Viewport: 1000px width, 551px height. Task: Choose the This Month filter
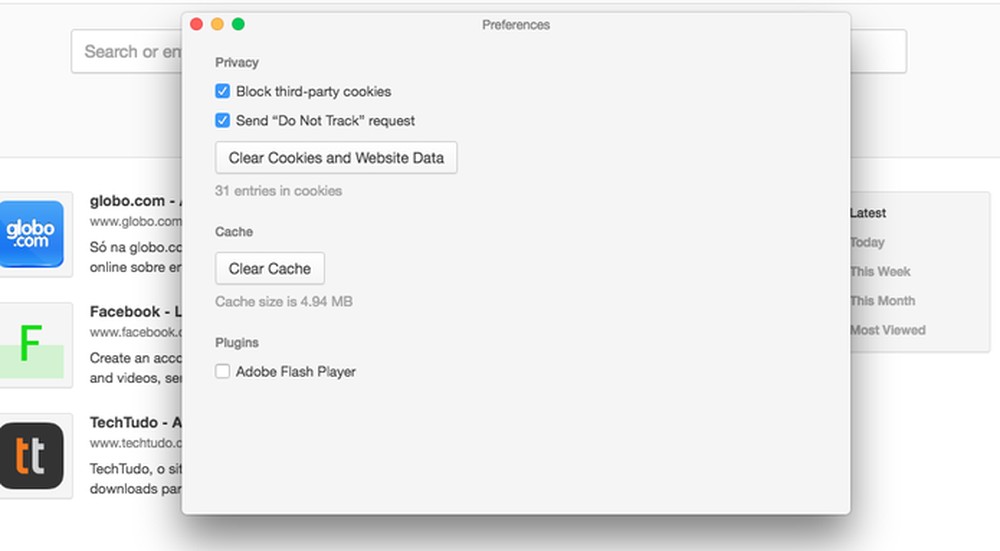tap(883, 300)
